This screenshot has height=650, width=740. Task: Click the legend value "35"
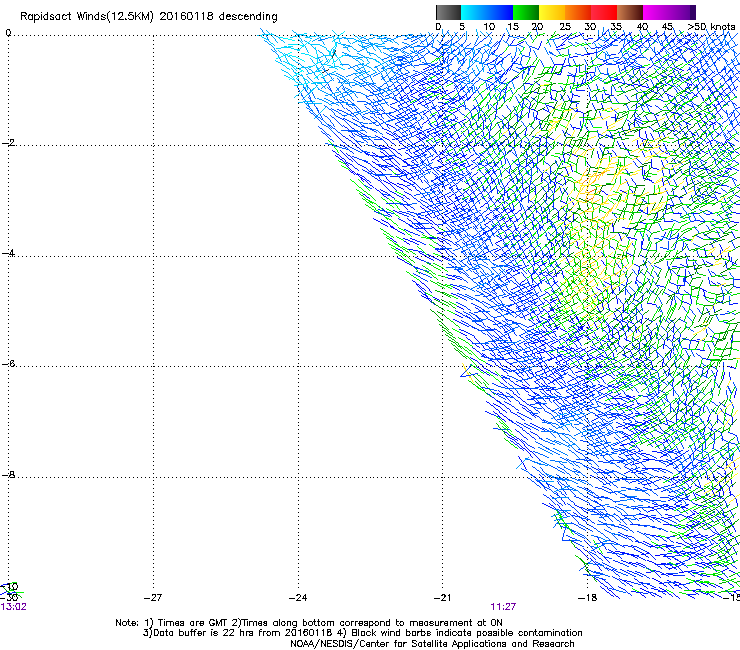coord(616,27)
